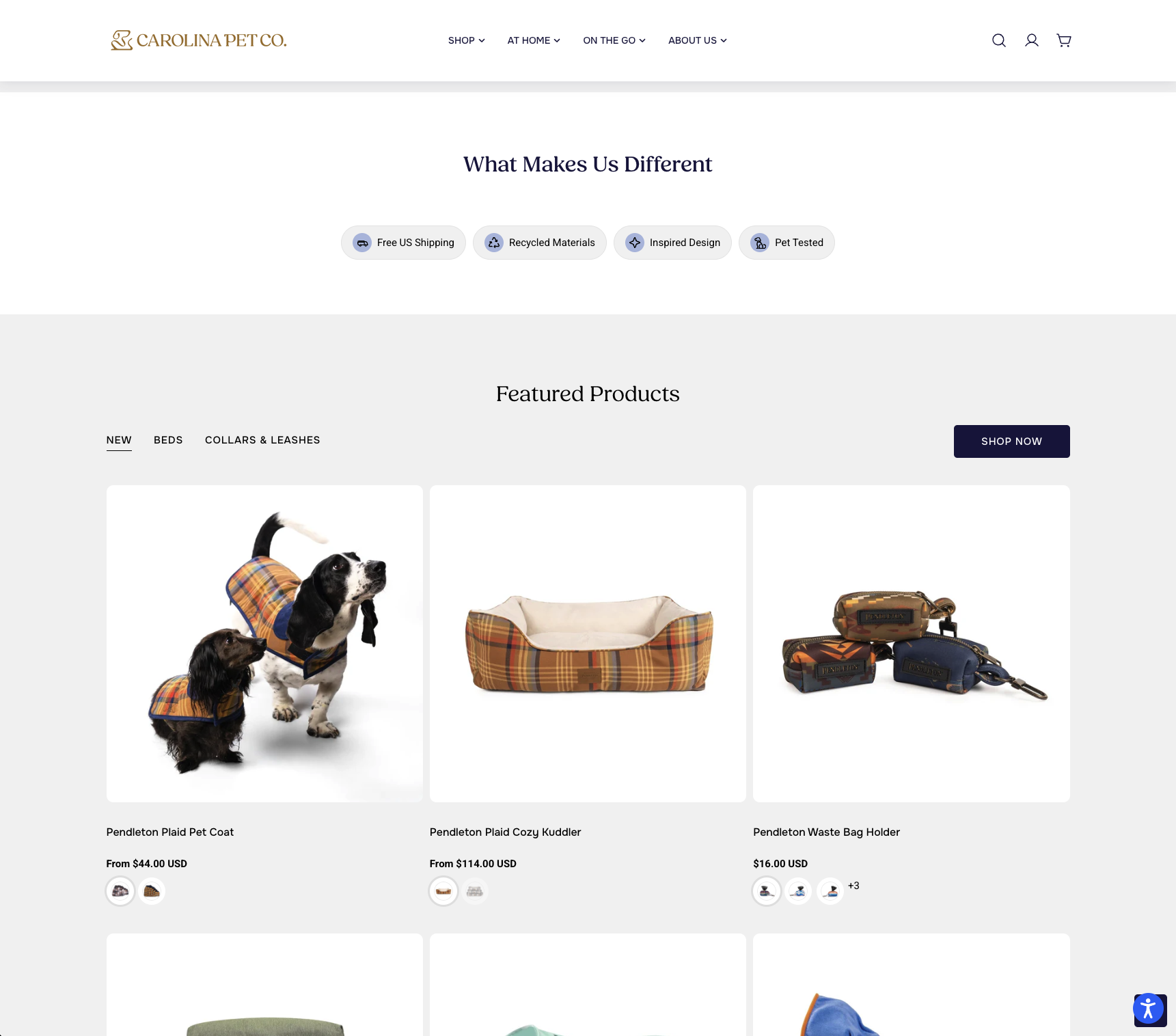This screenshot has height=1036, width=1176.
Task: Open the account user icon
Action: [1031, 40]
